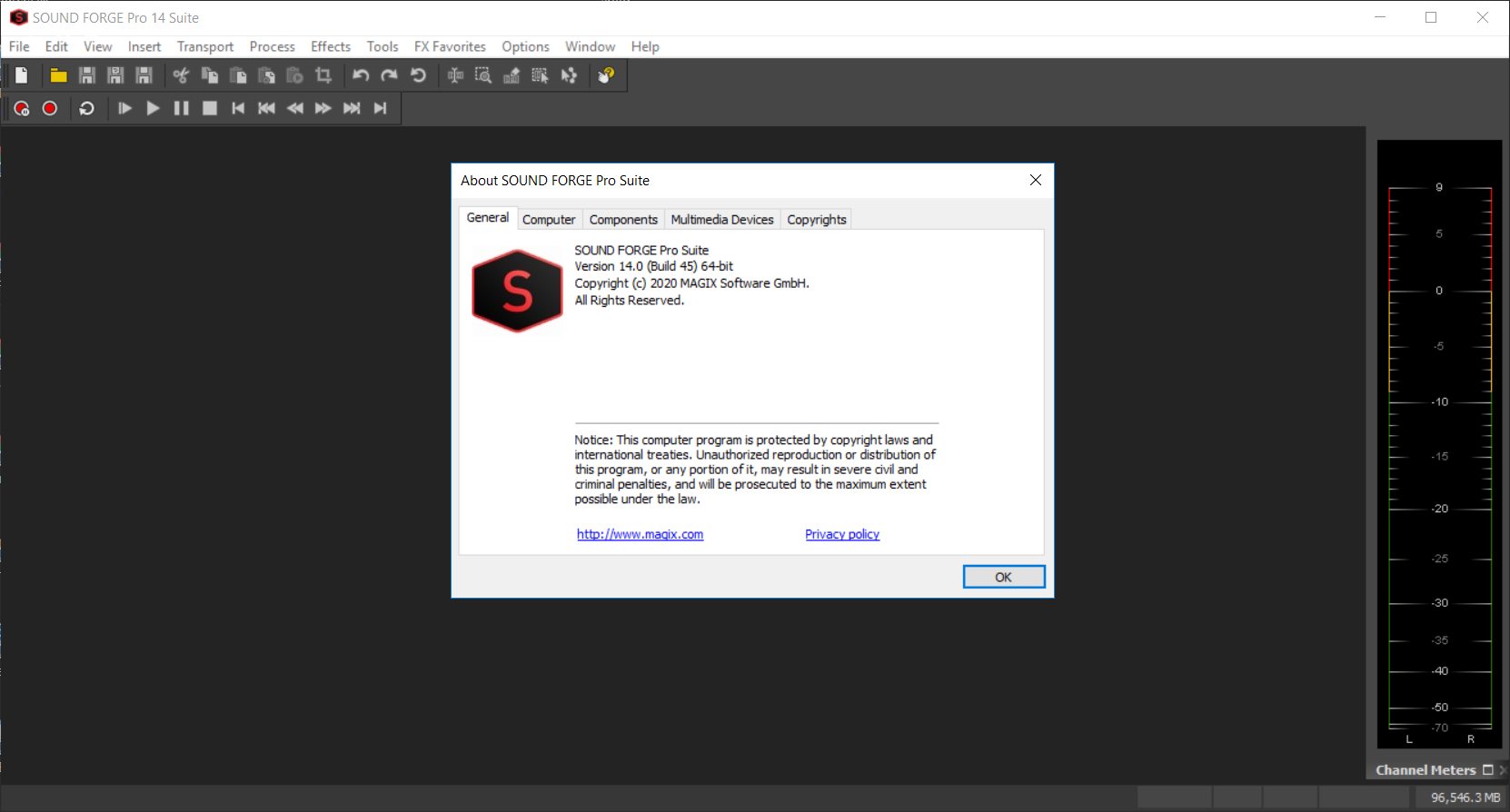Image resolution: width=1510 pixels, height=812 pixels.
Task: Stop playback with the square Stop button
Action: (x=210, y=108)
